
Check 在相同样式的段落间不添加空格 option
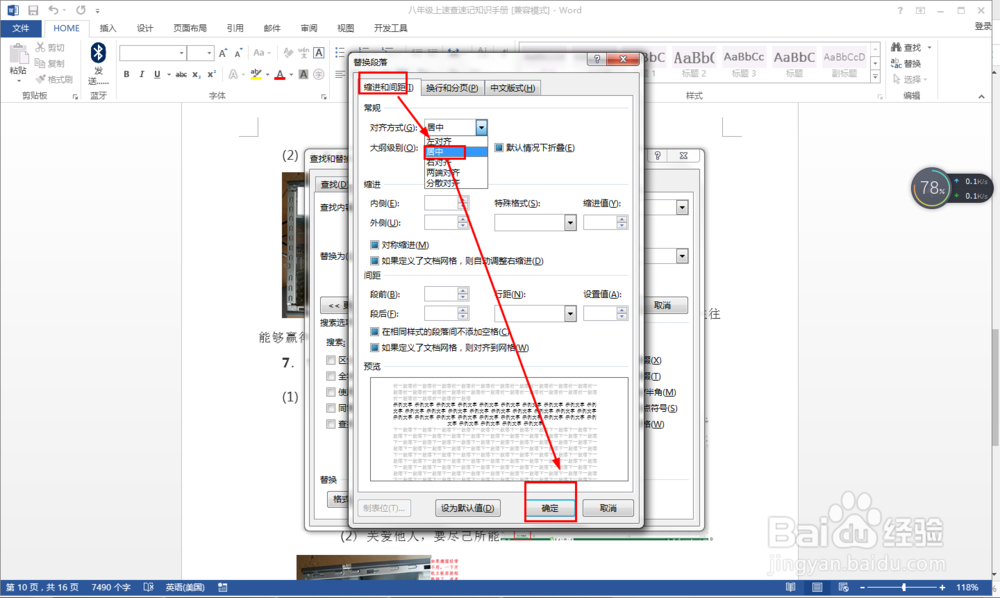[x=374, y=332]
